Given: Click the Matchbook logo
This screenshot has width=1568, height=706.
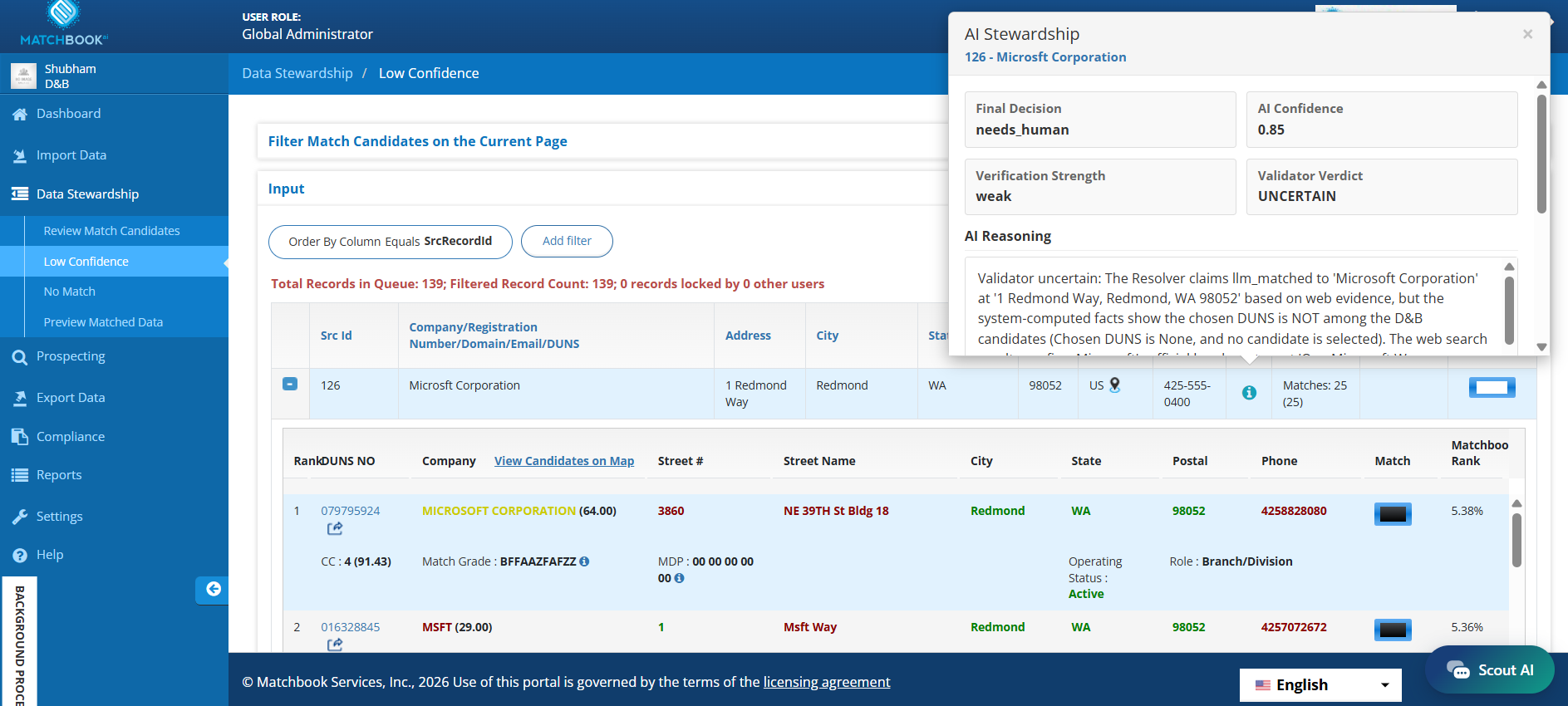Looking at the screenshot, I should click(x=64, y=23).
